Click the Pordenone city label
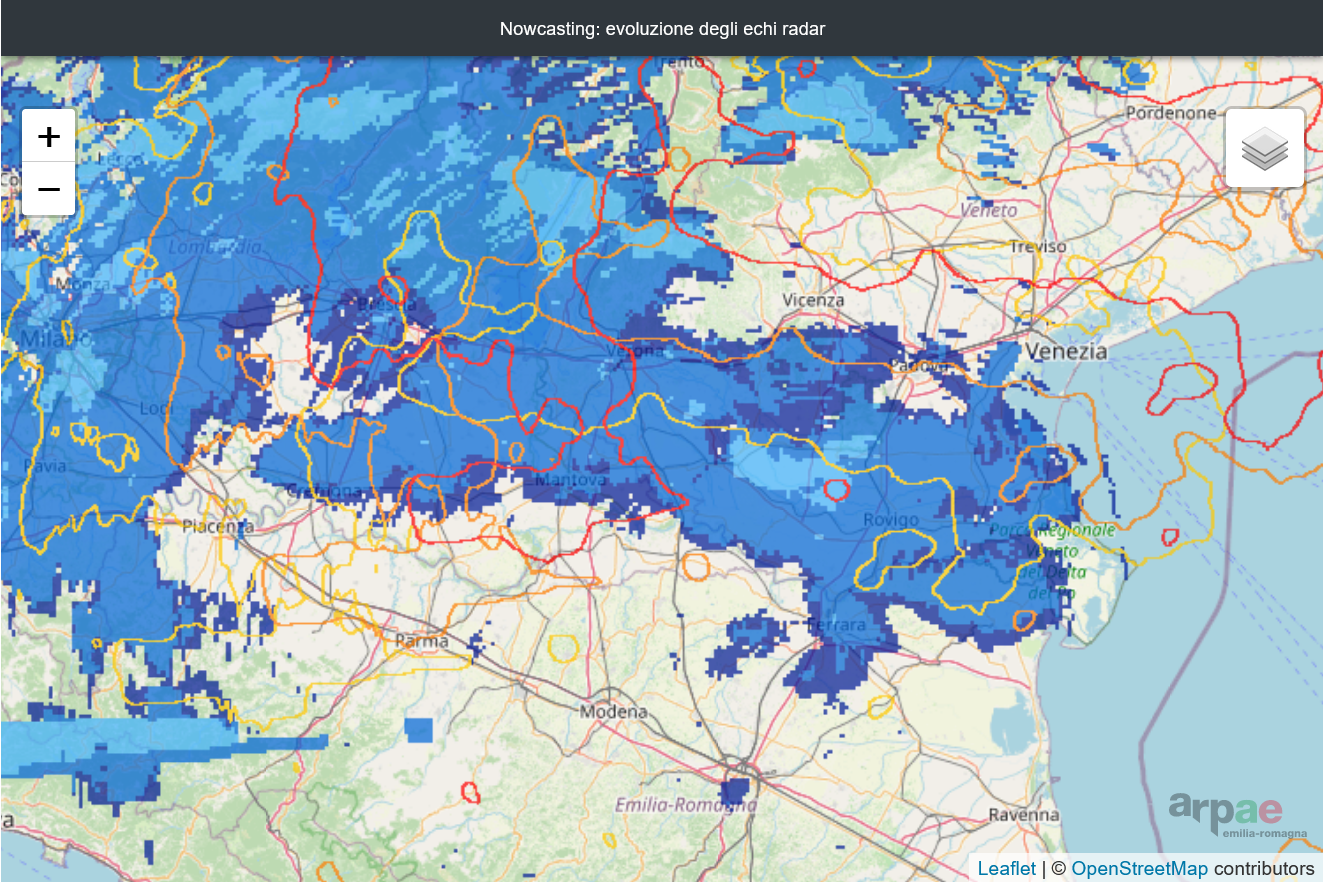The width and height of the screenshot is (1323, 882). click(1171, 113)
